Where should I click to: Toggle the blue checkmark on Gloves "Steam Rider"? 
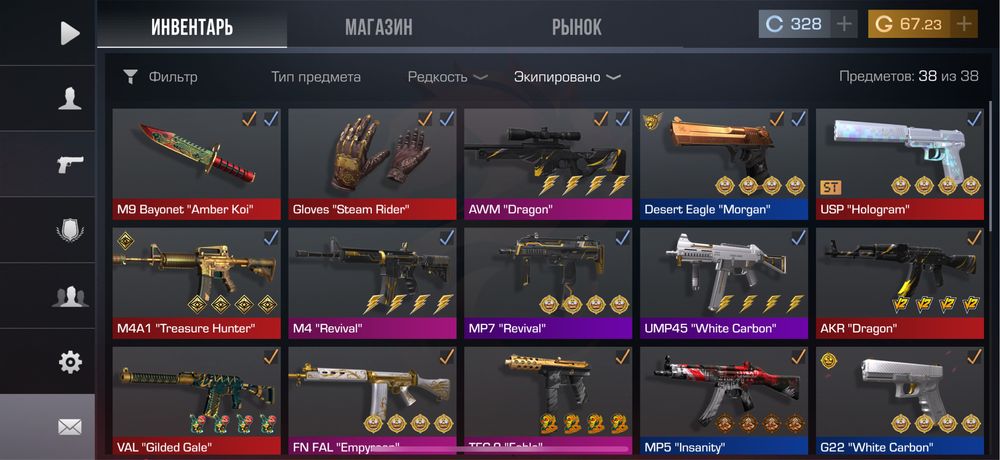click(x=446, y=119)
